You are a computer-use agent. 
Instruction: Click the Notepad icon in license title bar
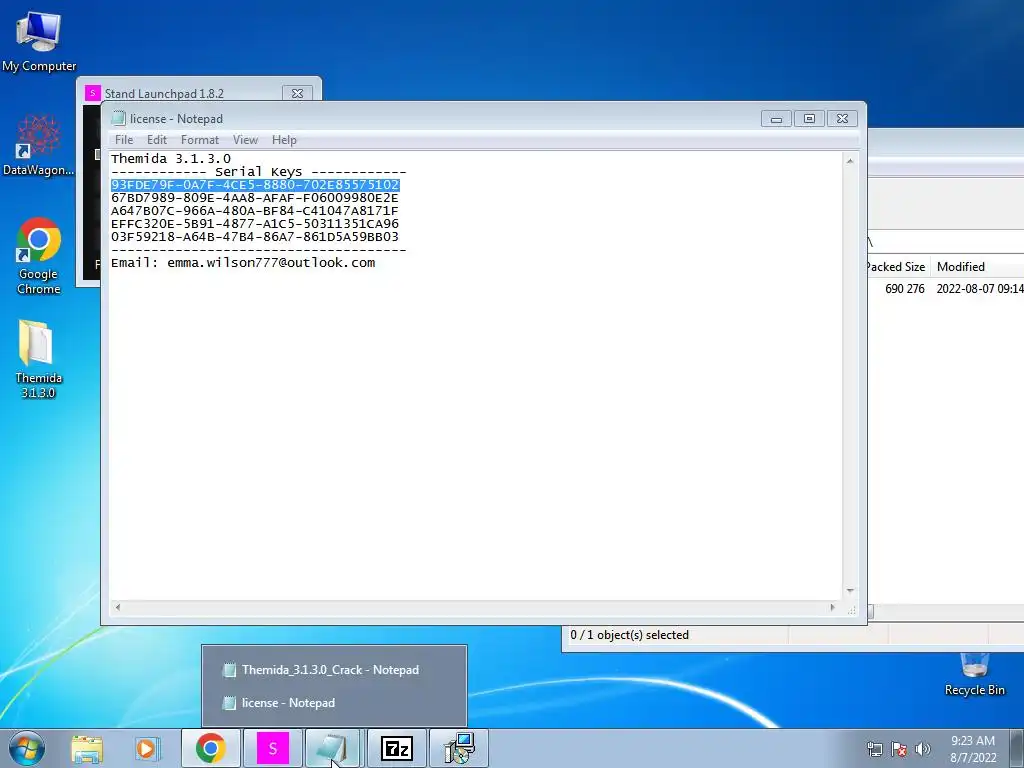click(x=118, y=118)
